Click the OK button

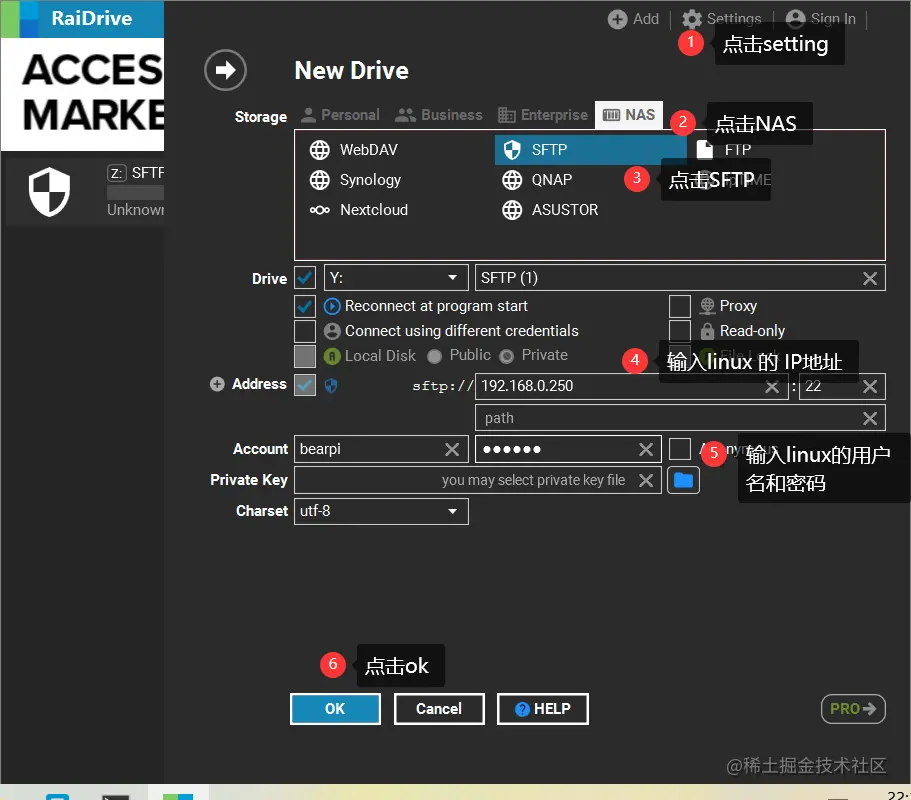point(335,709)
